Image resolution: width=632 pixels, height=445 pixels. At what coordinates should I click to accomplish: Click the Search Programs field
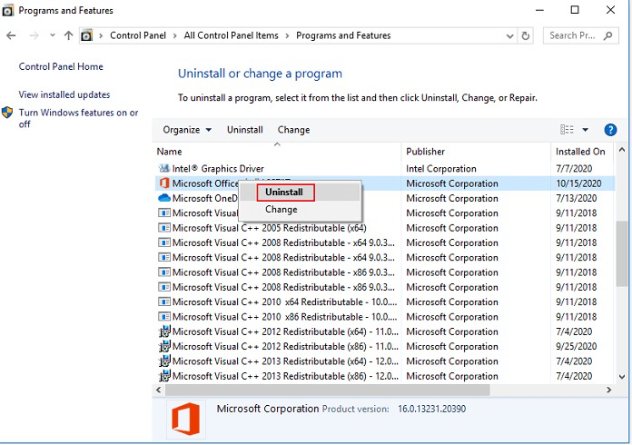[580, 36]
